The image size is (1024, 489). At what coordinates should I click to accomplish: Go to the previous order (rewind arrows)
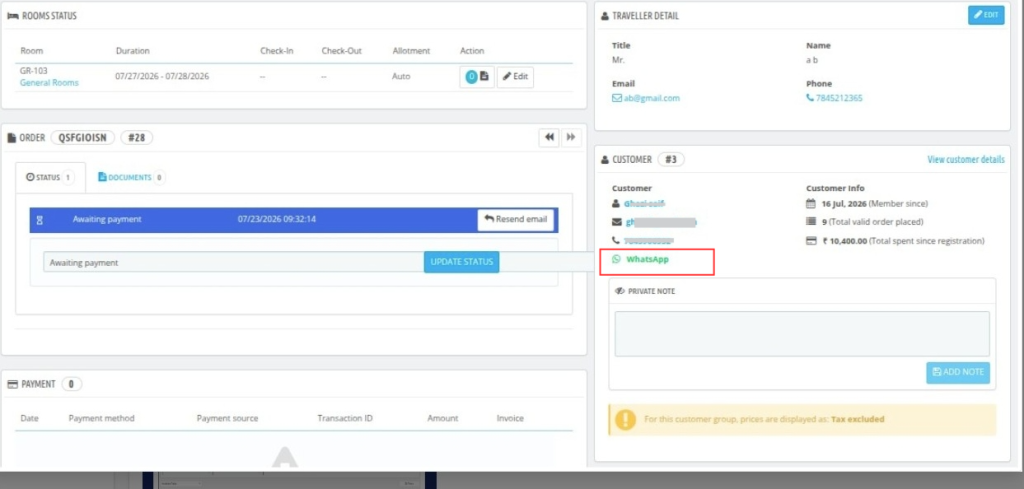pyautogui.click(x=549, y=137)
